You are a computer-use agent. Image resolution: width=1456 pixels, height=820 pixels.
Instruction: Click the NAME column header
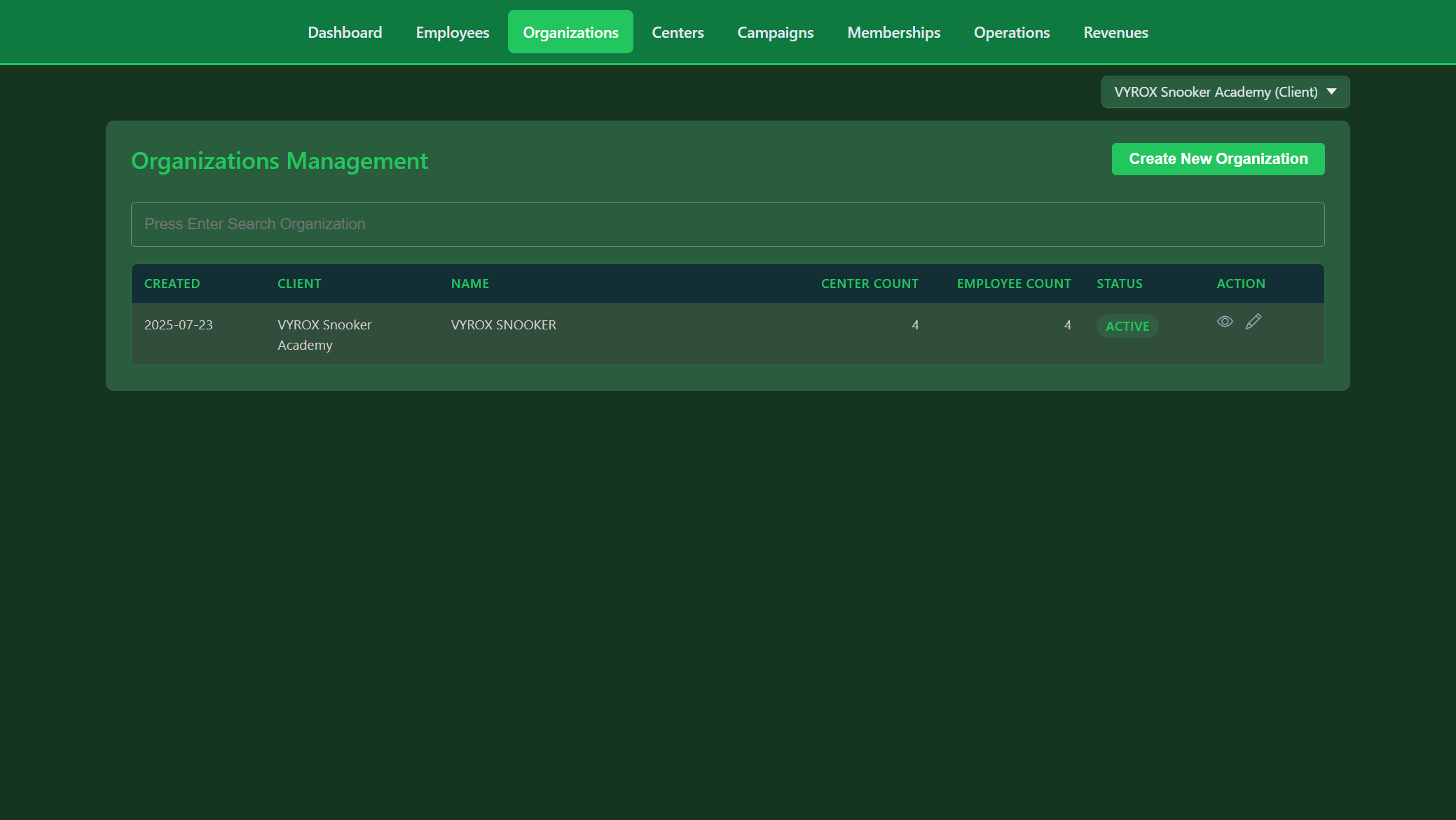pos(470,284)
